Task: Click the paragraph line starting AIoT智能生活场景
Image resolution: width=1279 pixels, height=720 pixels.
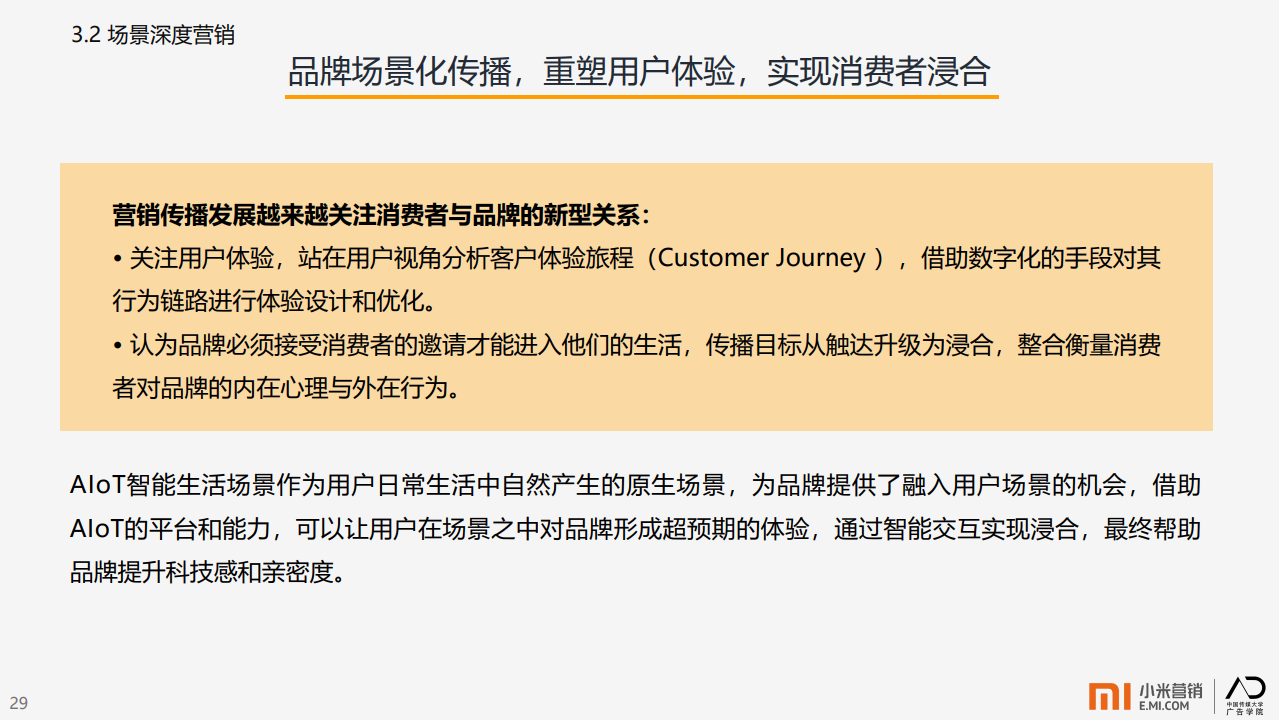Action: point(636,486)
